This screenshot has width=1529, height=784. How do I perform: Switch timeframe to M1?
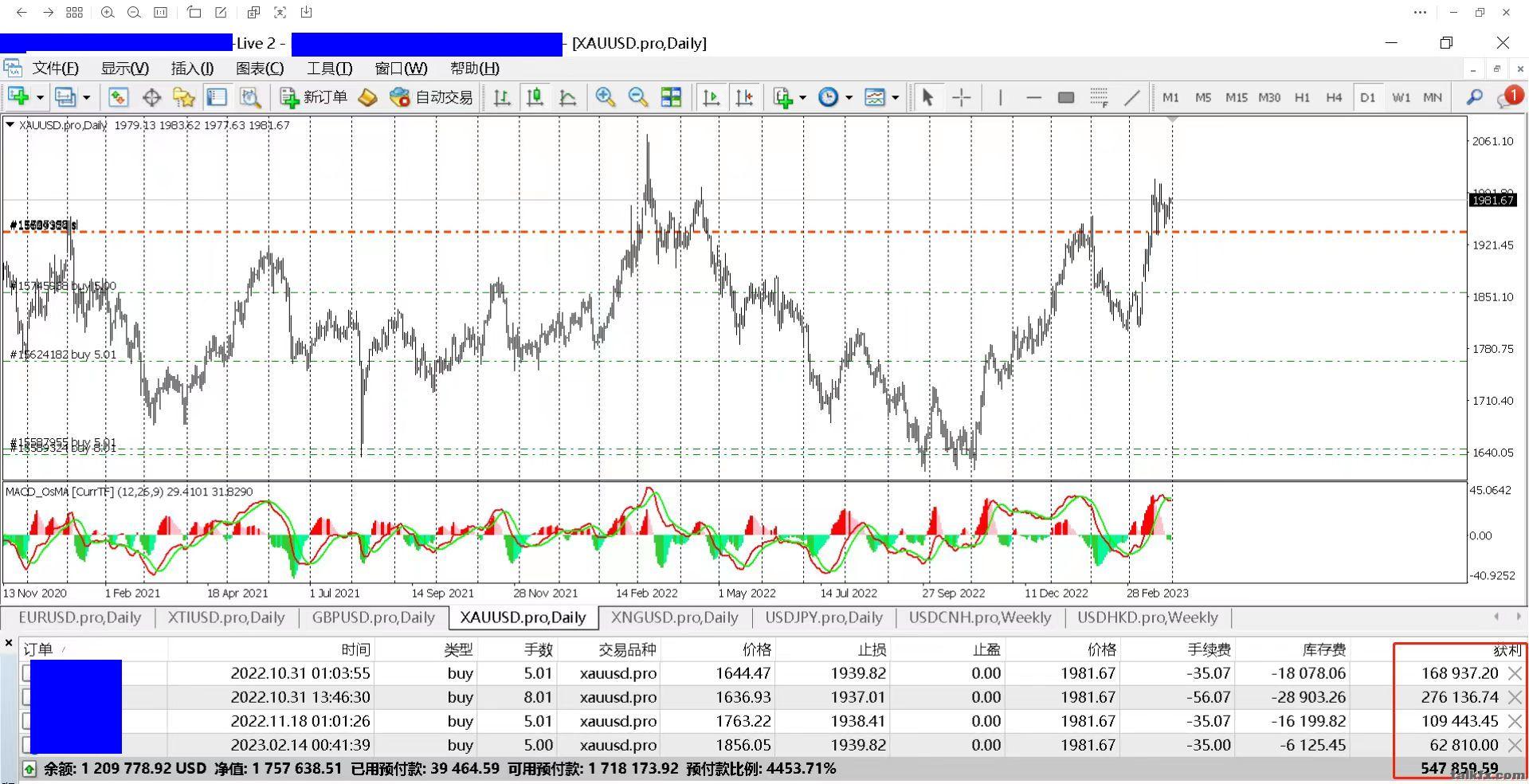[1170, 97]
